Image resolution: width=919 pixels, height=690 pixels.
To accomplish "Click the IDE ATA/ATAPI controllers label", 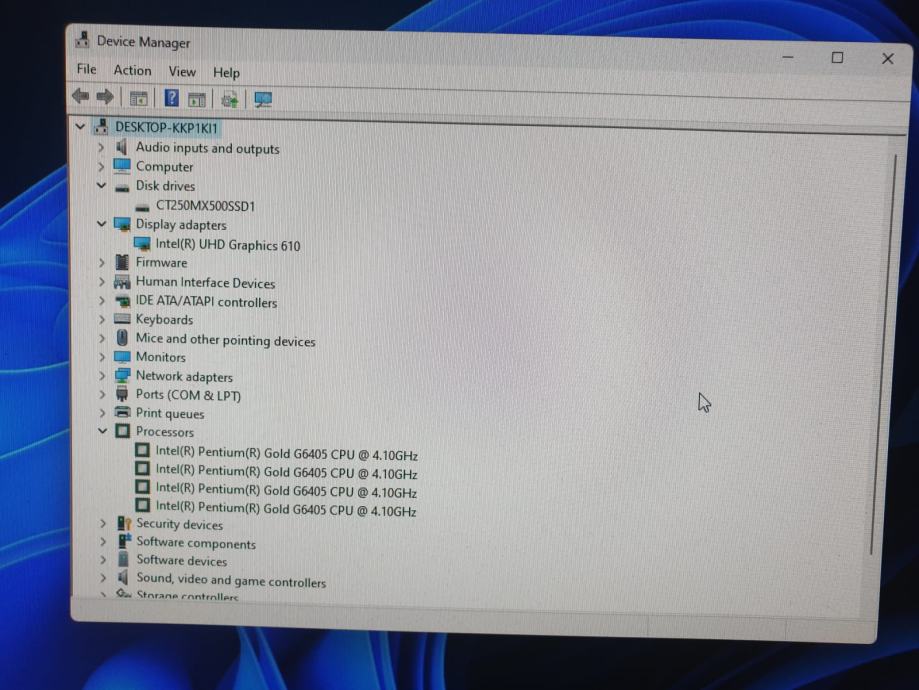I will (206, 302).
